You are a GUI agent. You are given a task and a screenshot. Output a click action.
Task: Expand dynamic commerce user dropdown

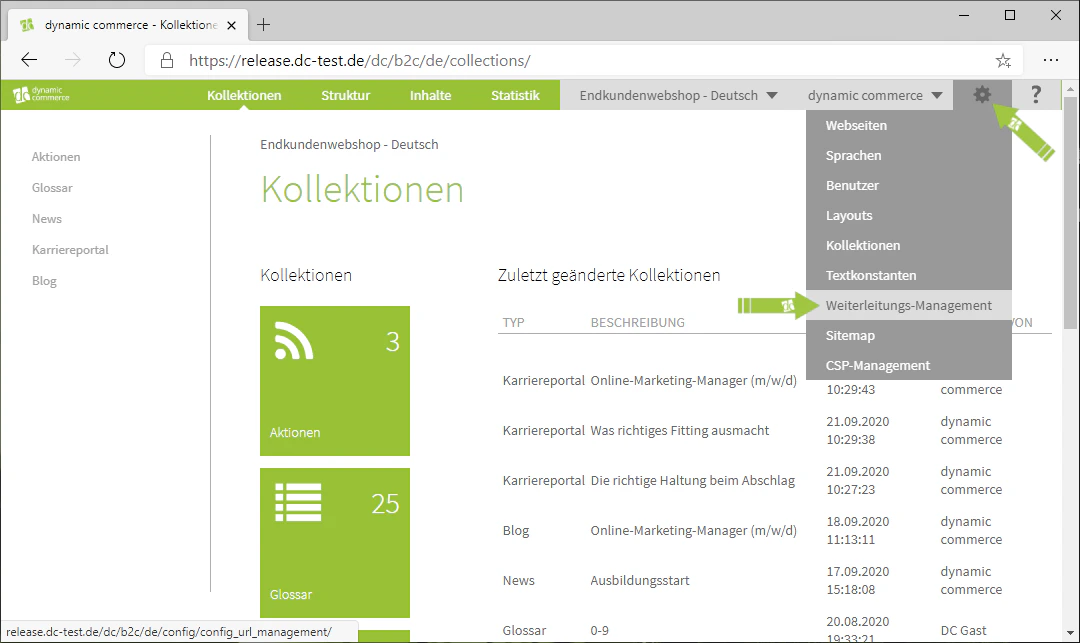click(x=875, y=95)
